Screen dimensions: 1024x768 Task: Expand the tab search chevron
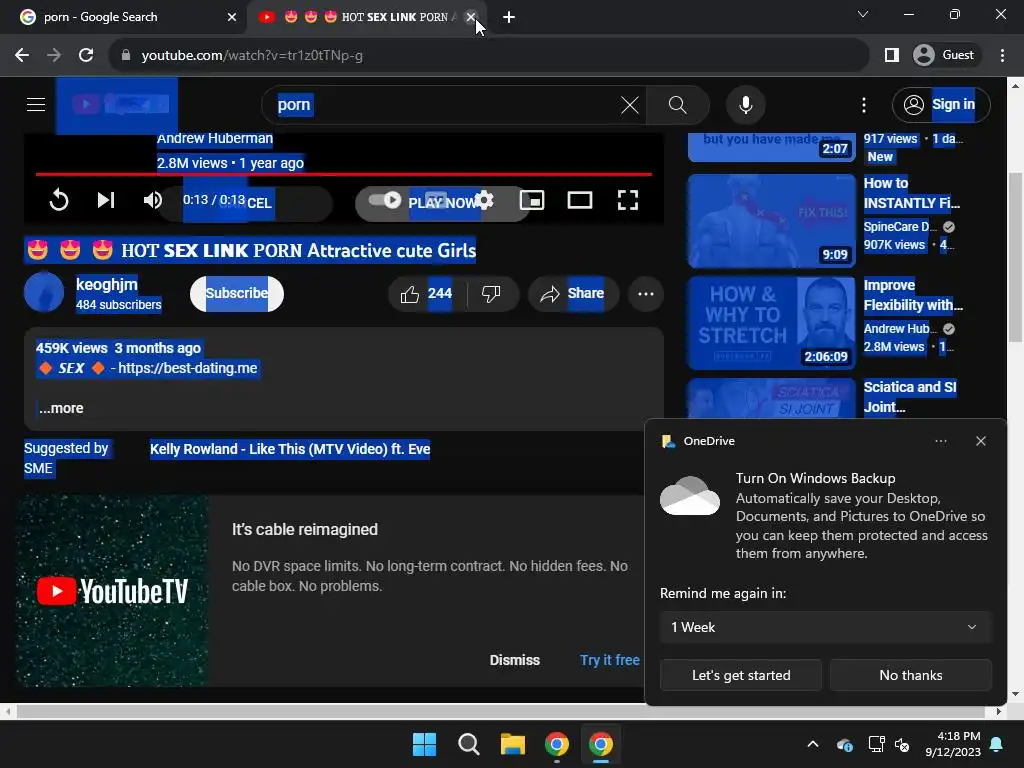tap(863, 14)
